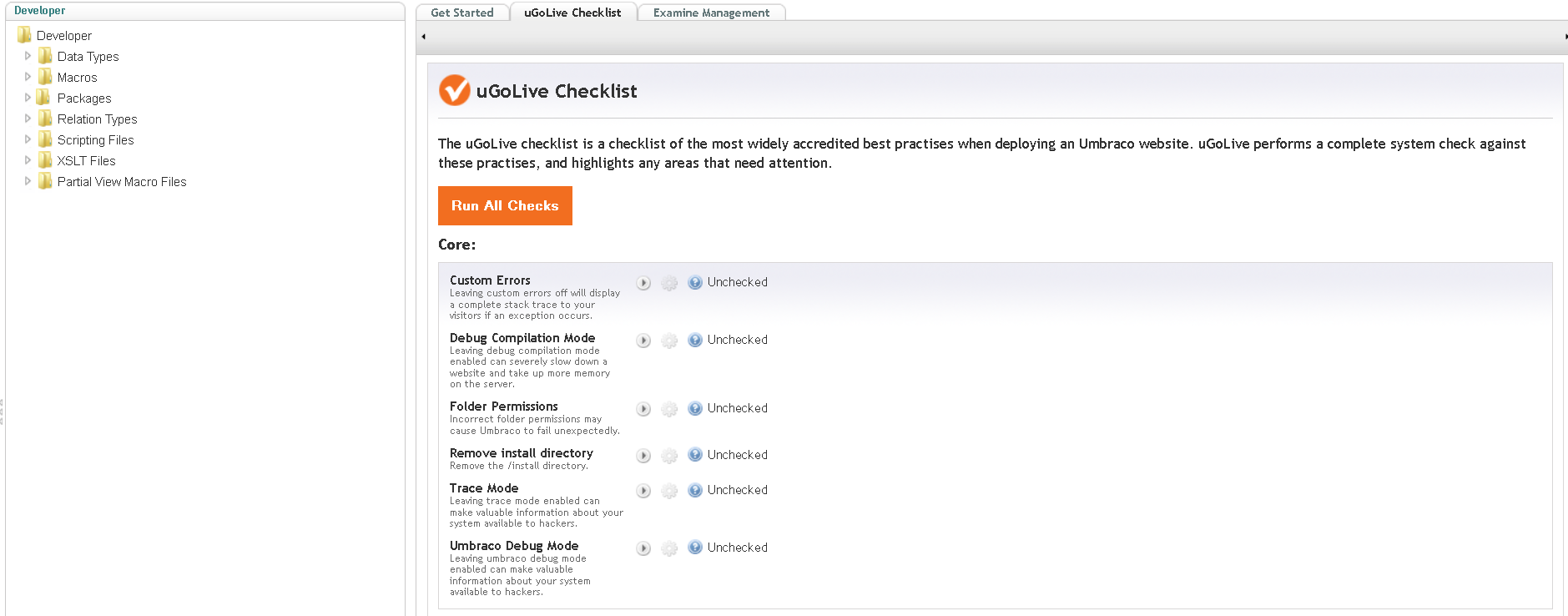Screen dimensions: 1568x616
Task: Open the Examine Management tab
Action: pyautogui.click(x=711, y=13)
